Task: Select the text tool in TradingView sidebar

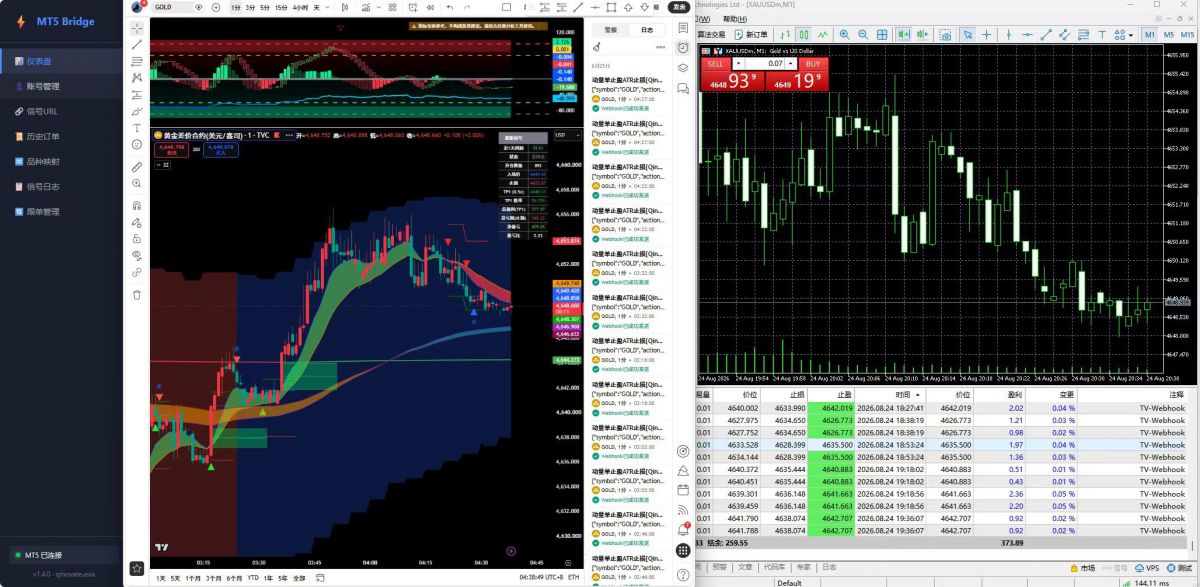Action: coord(137,127)
